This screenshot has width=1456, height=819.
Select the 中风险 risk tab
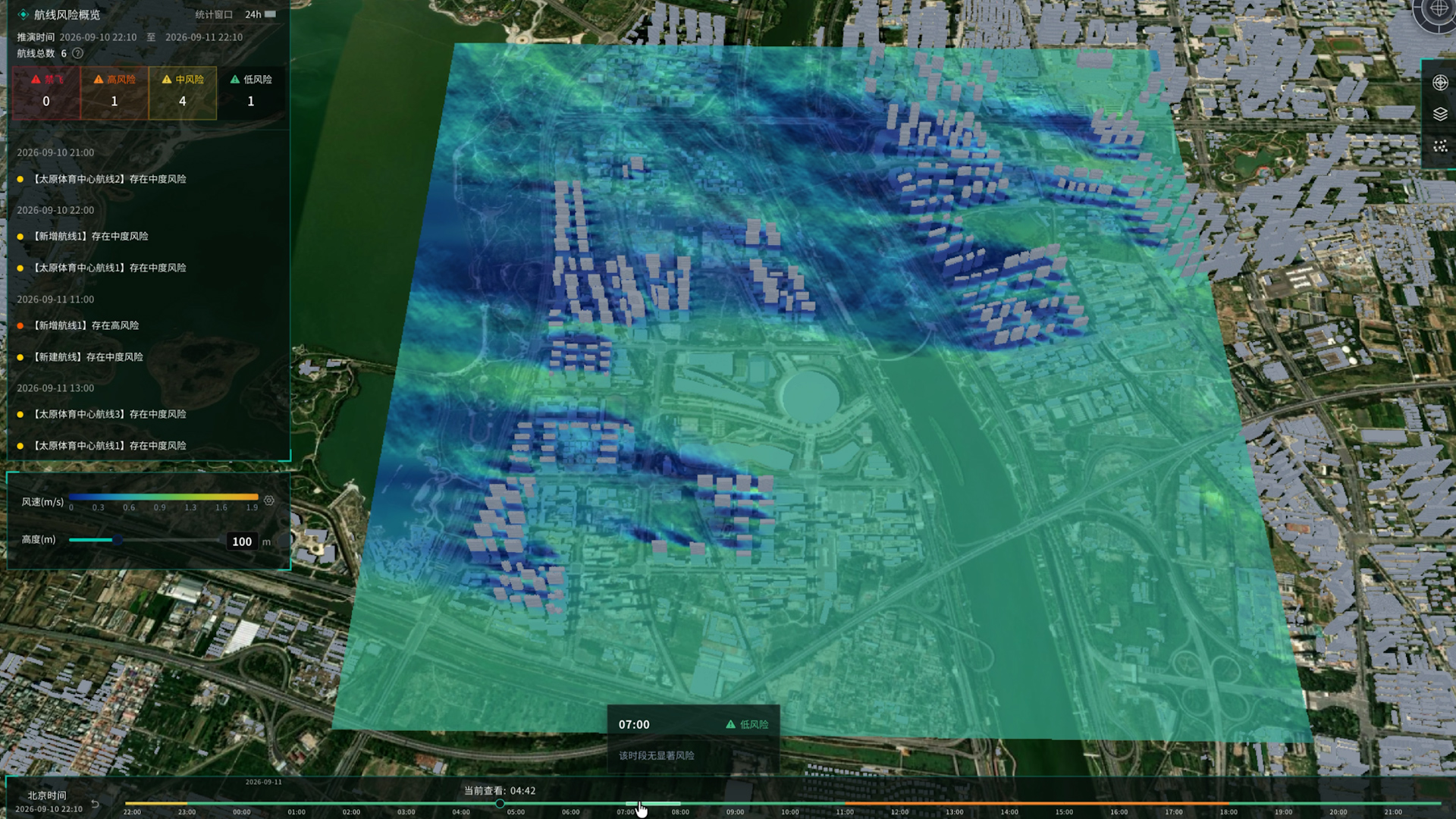pos(183,93)
